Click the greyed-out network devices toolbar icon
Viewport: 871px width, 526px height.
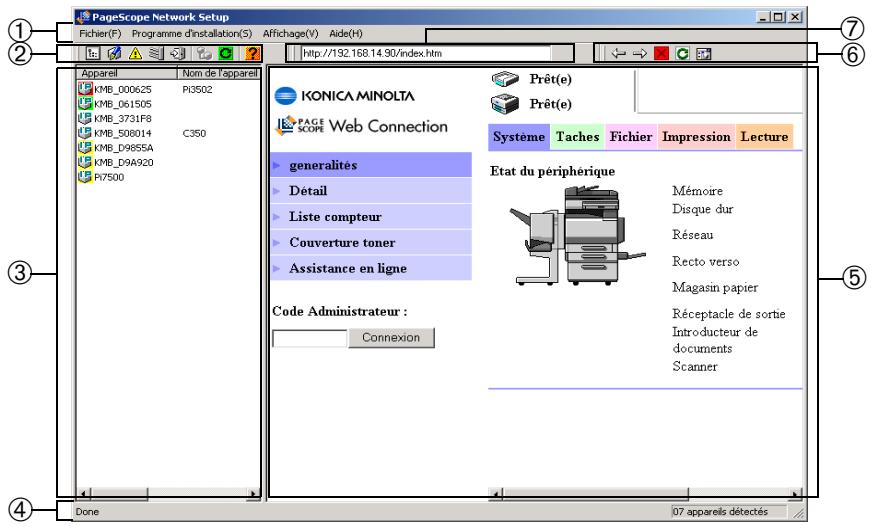(x=204, y=53)
